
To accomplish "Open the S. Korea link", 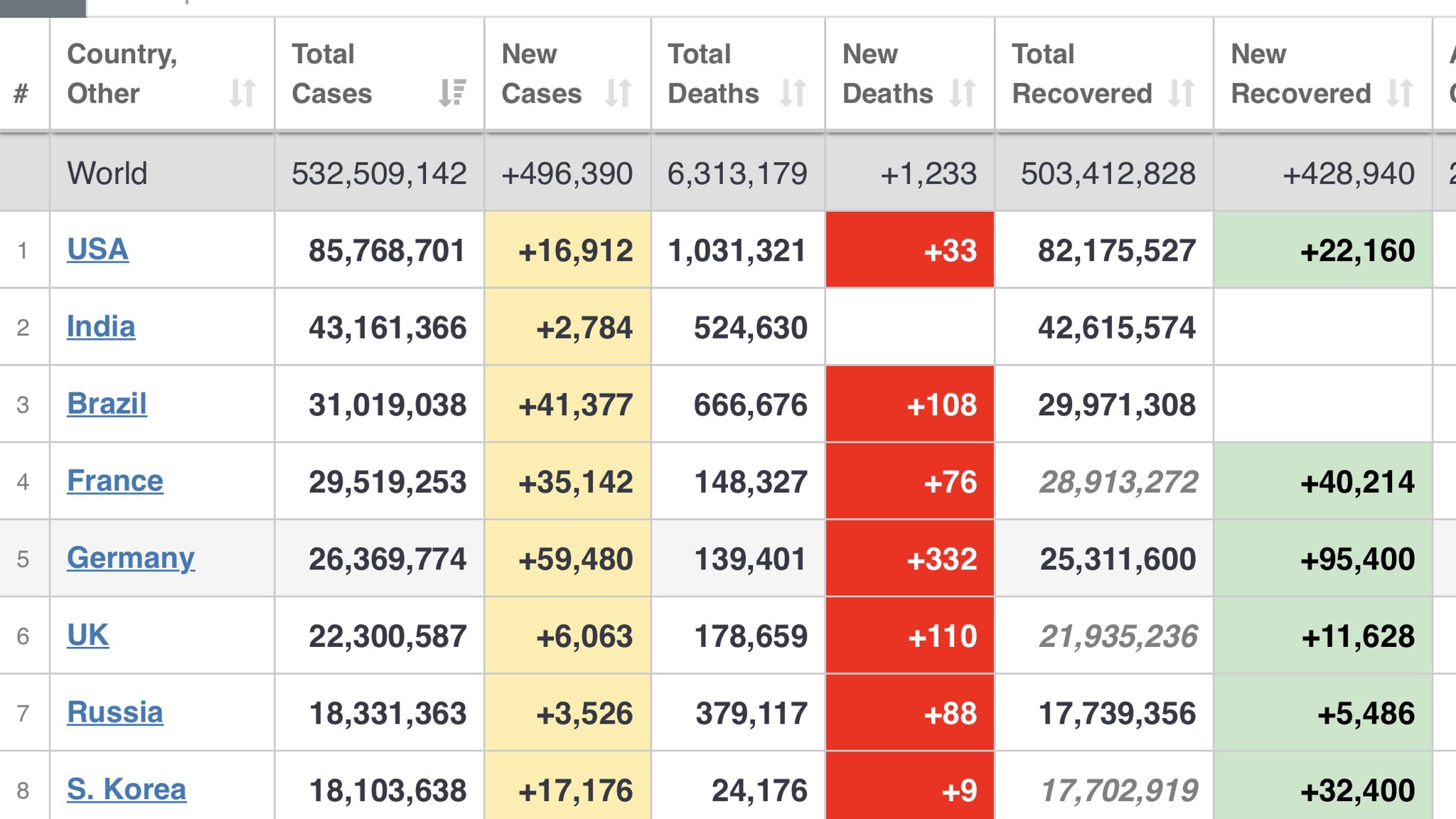I will pyautogui.click(x=127, y=789).
